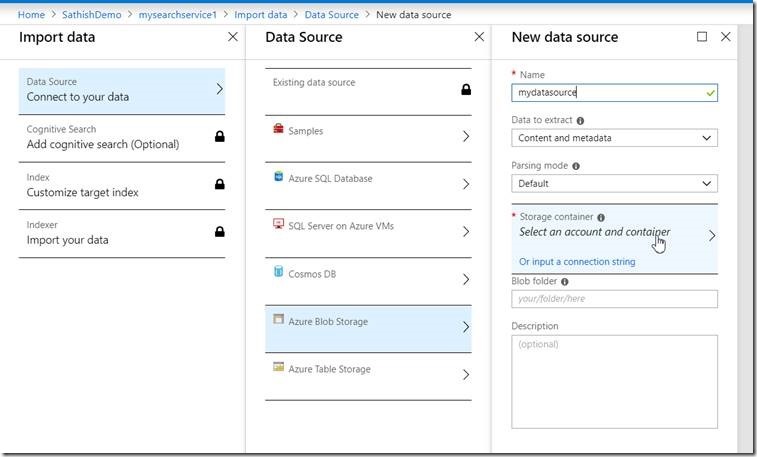Screen dimensions: 757x457
Task: Click the Azure Table Storage icon
Action: coord(278,366)
